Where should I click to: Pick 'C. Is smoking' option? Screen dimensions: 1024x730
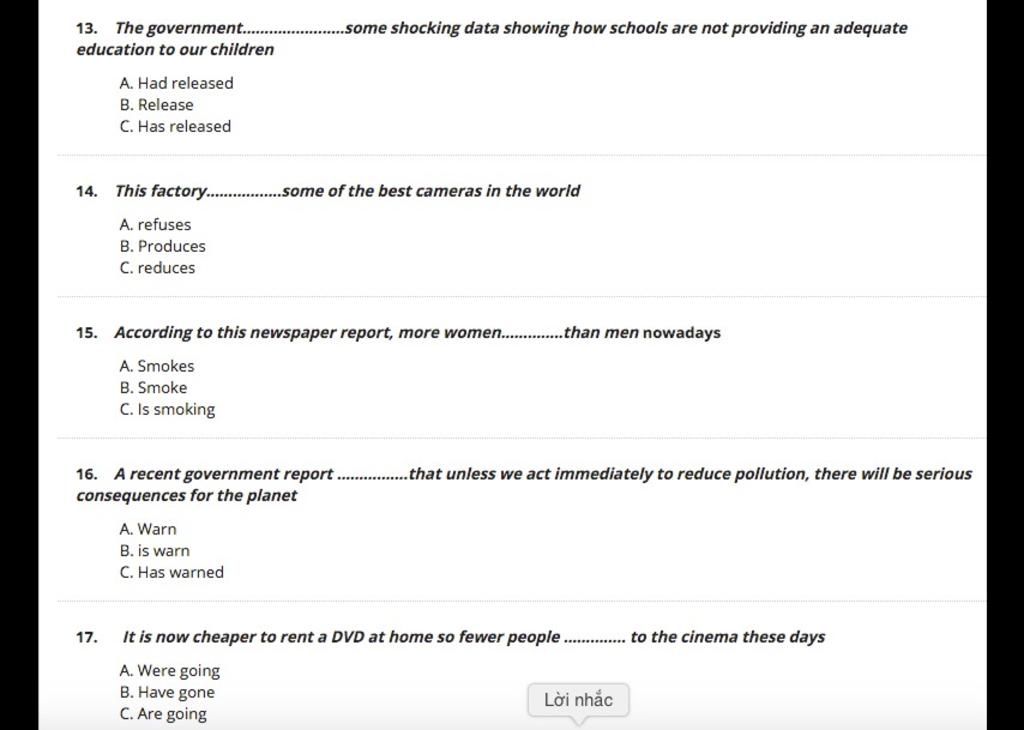[x=167, y=409]
